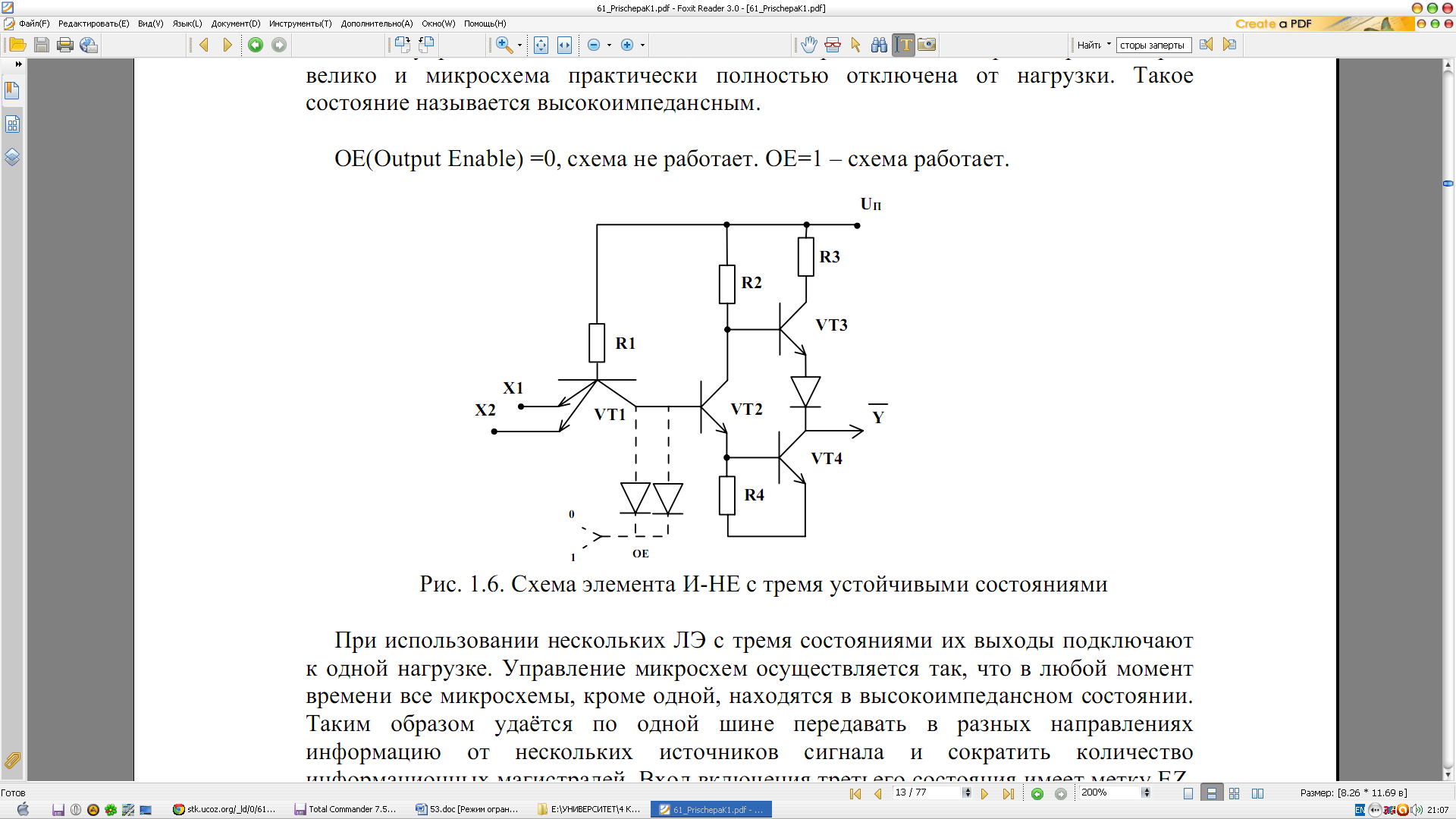The width and height of the screenshot is (1456, 819).
Task: Open the 200% zoom level dropdown
Action: pyautogui.click(x=1146, y=792)
